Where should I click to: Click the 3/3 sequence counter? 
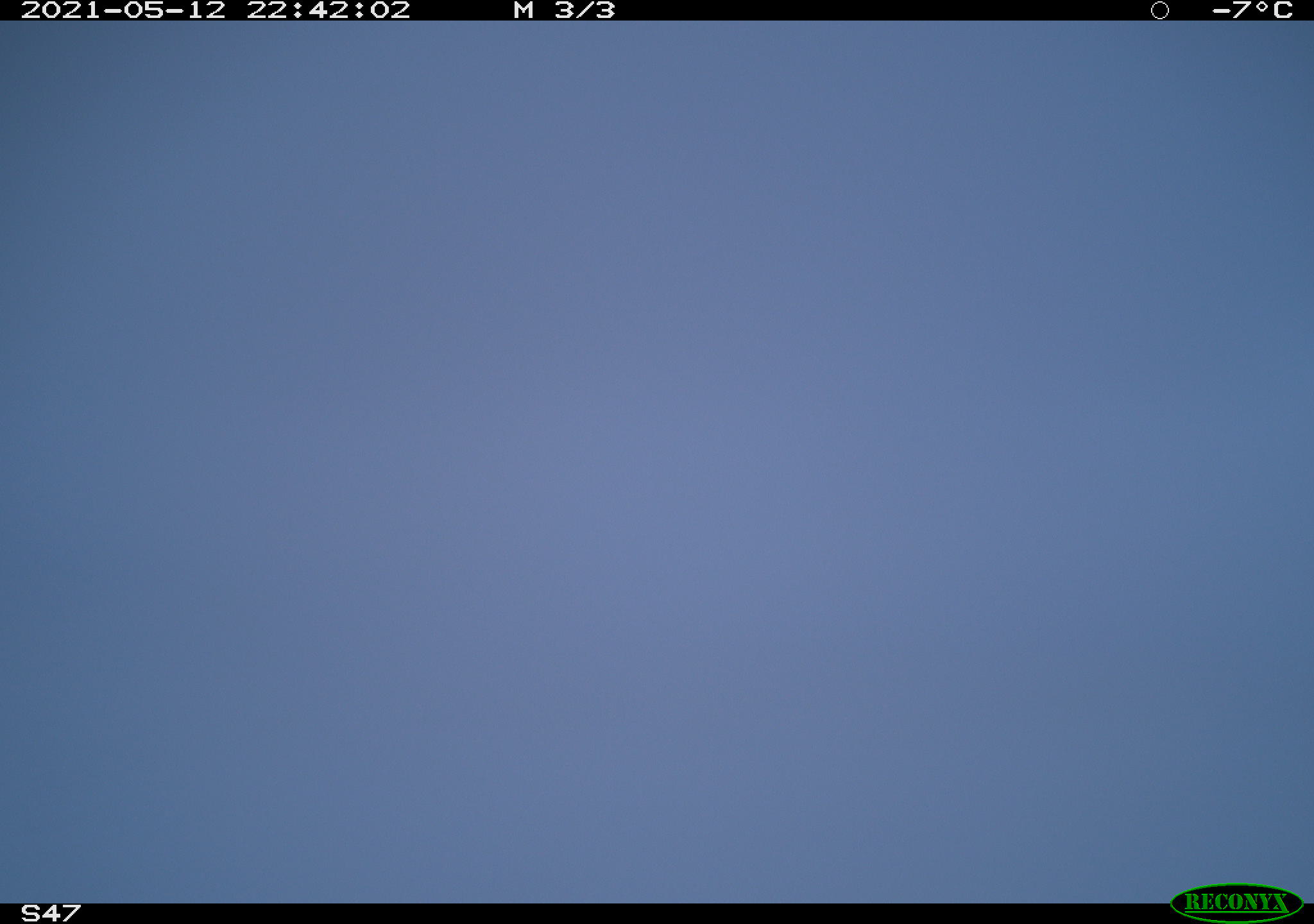pyautogui.click(x=584, y=10)
